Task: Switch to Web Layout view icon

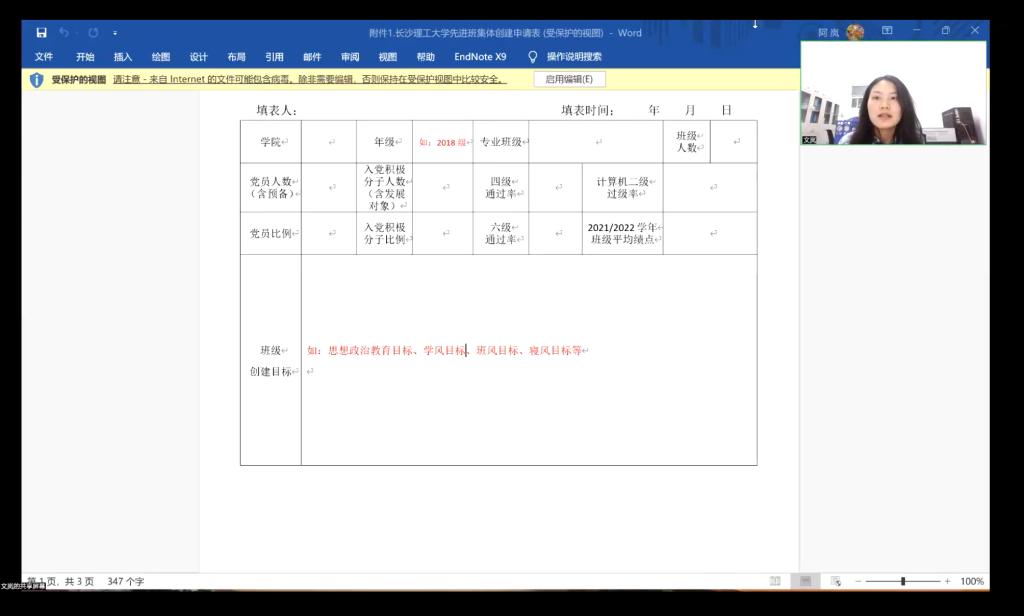Action: [835, 581]
